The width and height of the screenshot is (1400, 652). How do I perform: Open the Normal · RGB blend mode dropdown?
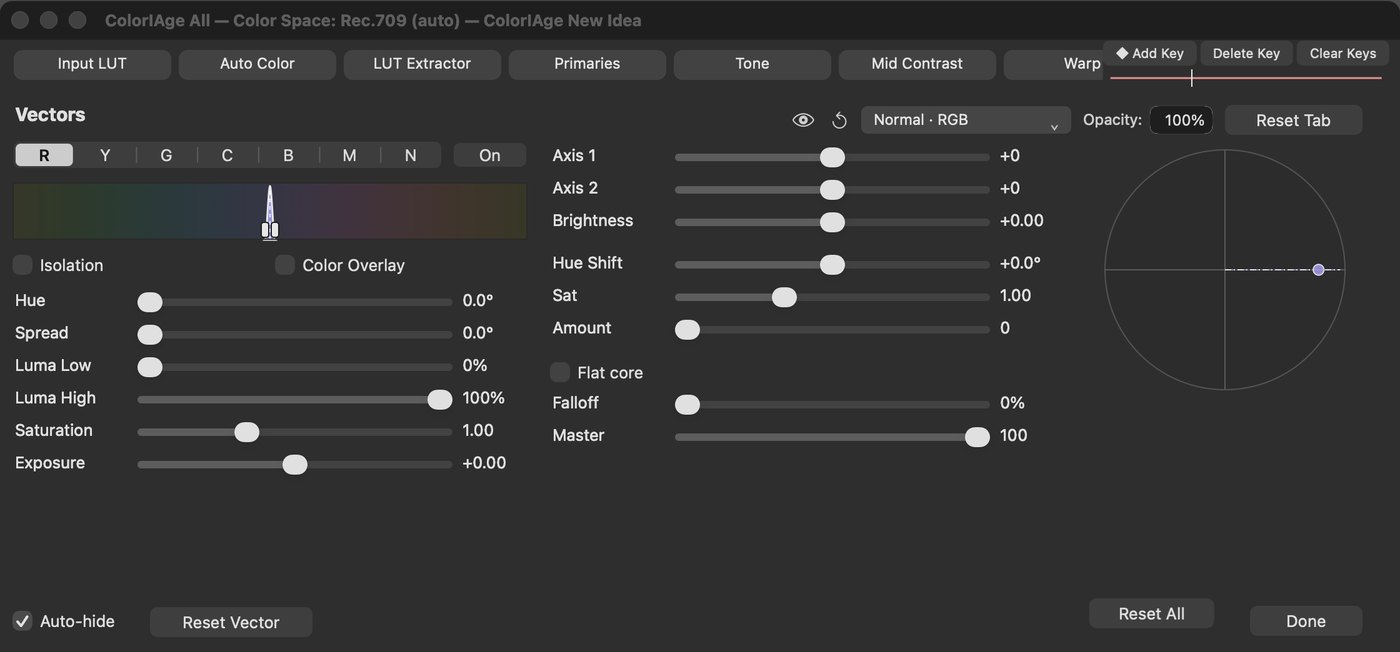point(966,120)
